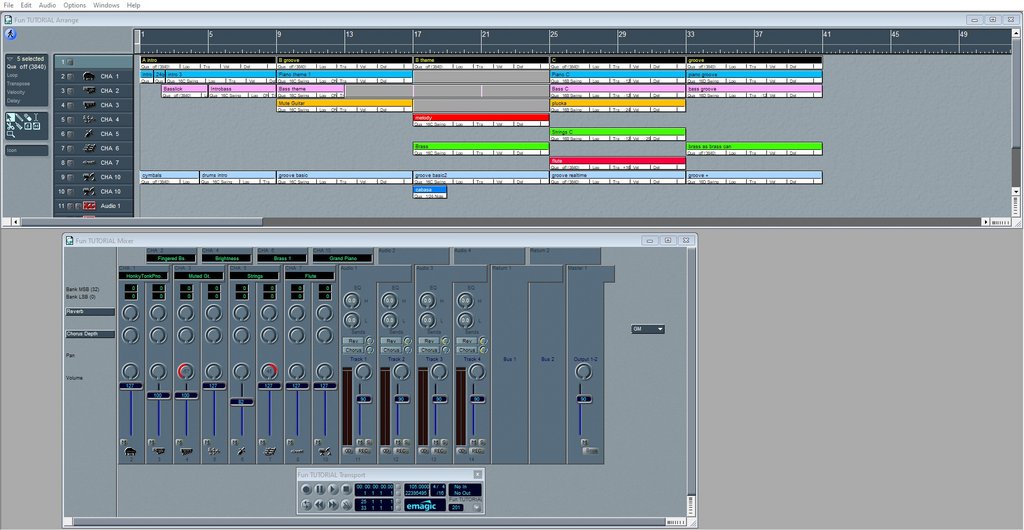Open the GM dropdown in Mixer
The height and width of the screenshot is (530, 1024).
point(648,329)
